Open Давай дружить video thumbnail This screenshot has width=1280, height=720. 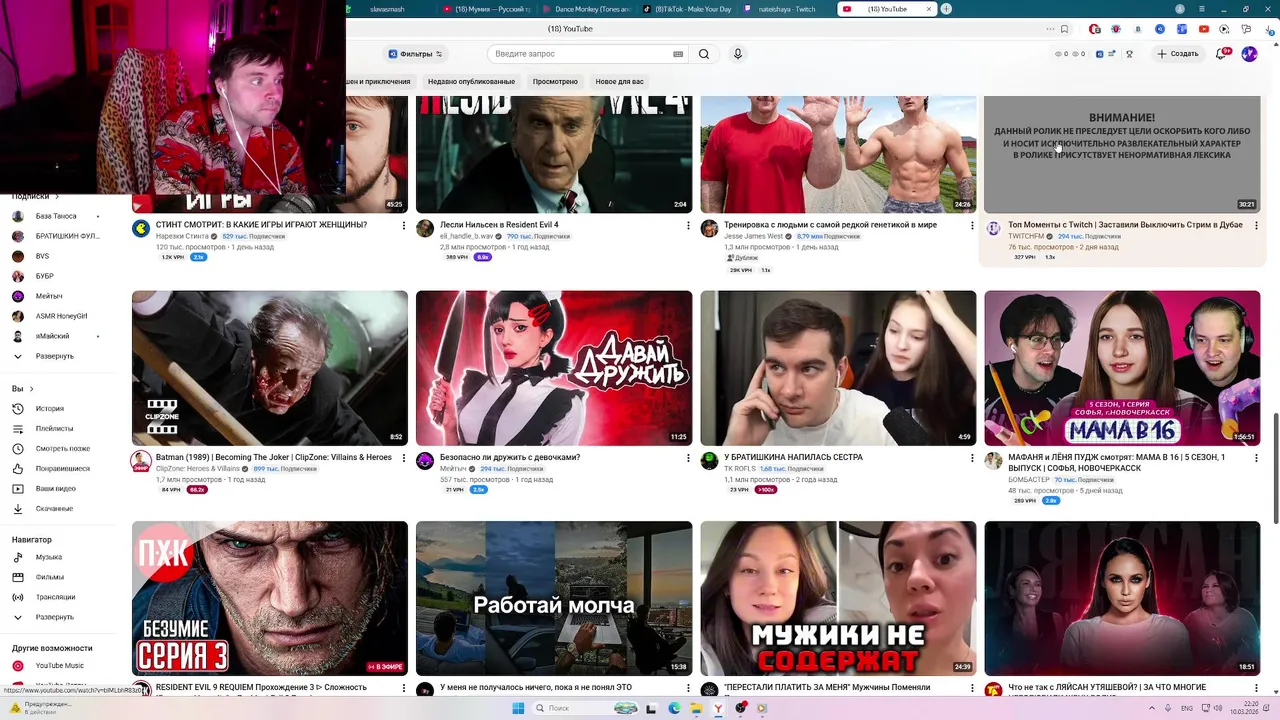[x=554, y=368]
